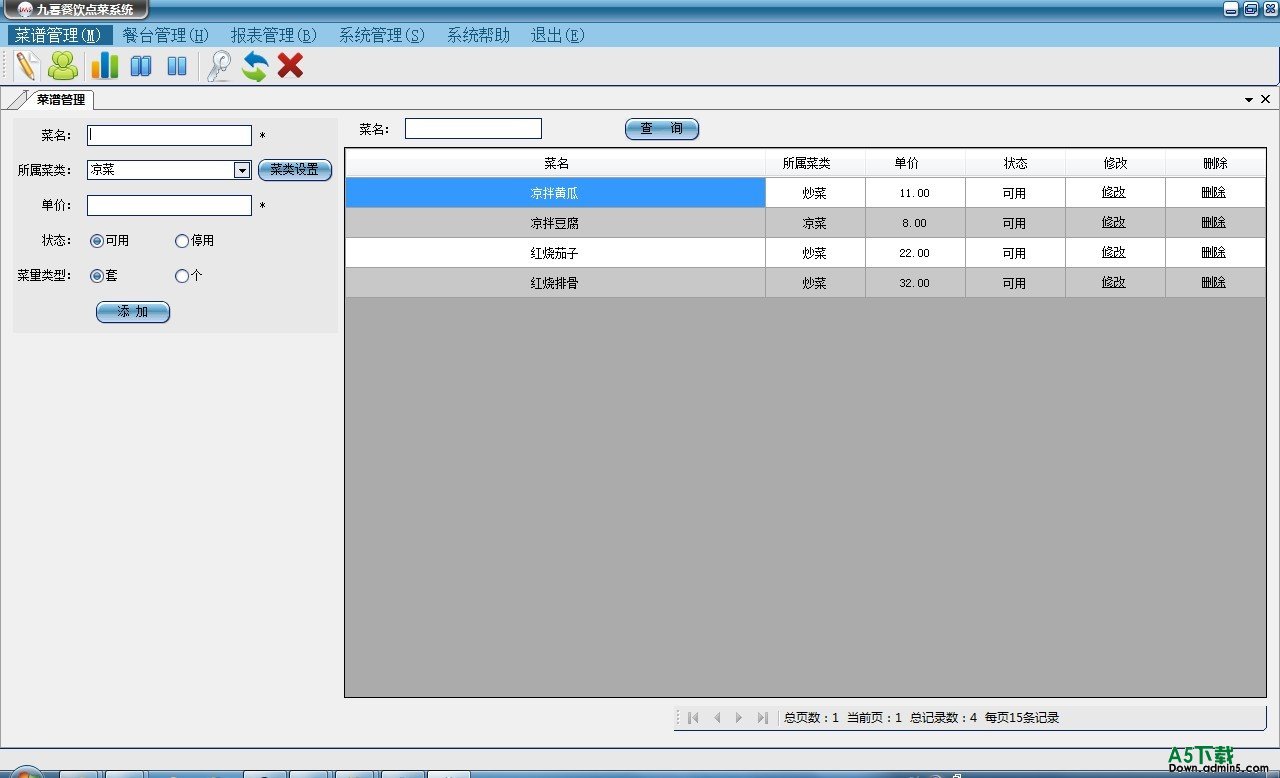This screenshot has height=778, width=1280.
Task: Click 修改 in the 凉拌黄瓜 row
Action: [x=1114, y=193]
